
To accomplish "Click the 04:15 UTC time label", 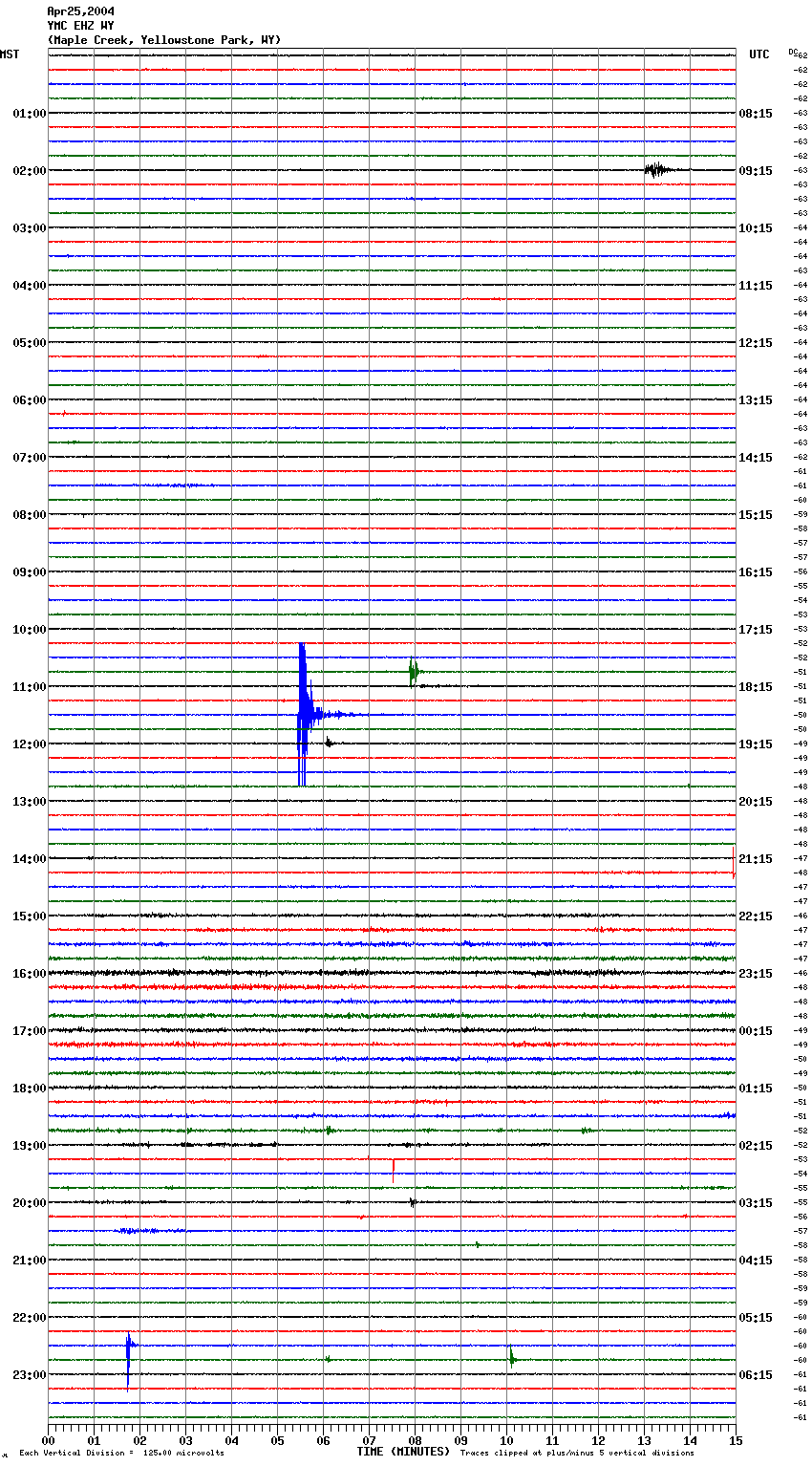I will [756, 1261].
